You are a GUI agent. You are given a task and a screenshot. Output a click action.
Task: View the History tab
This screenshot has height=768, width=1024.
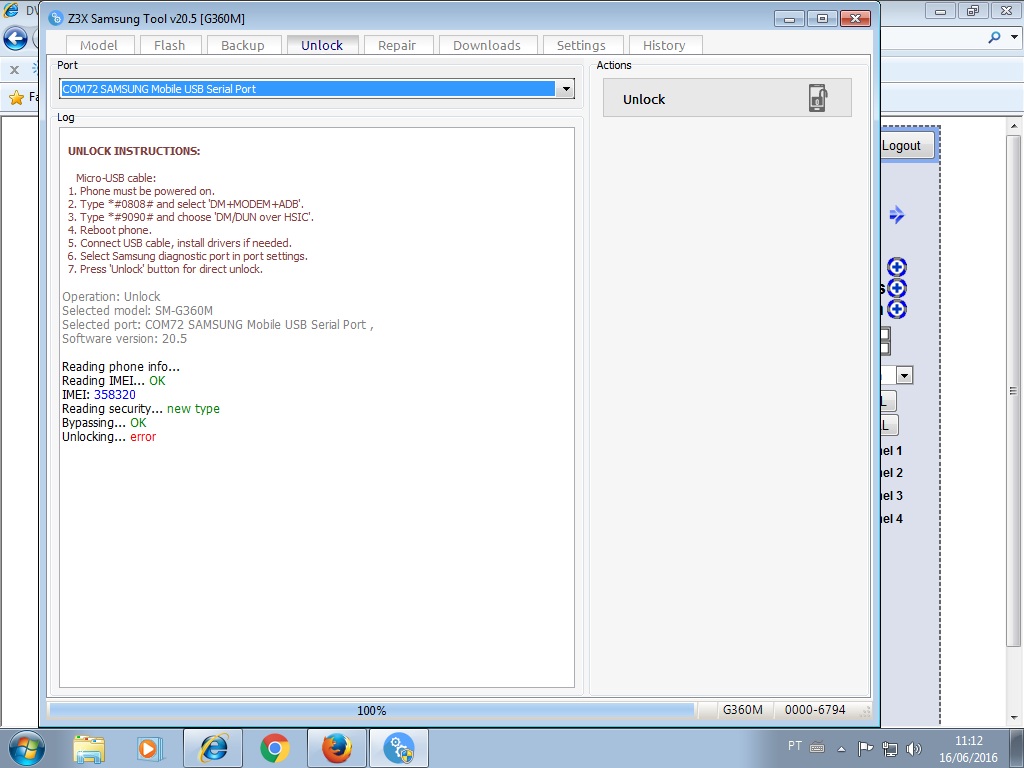[x=664, y=45]
